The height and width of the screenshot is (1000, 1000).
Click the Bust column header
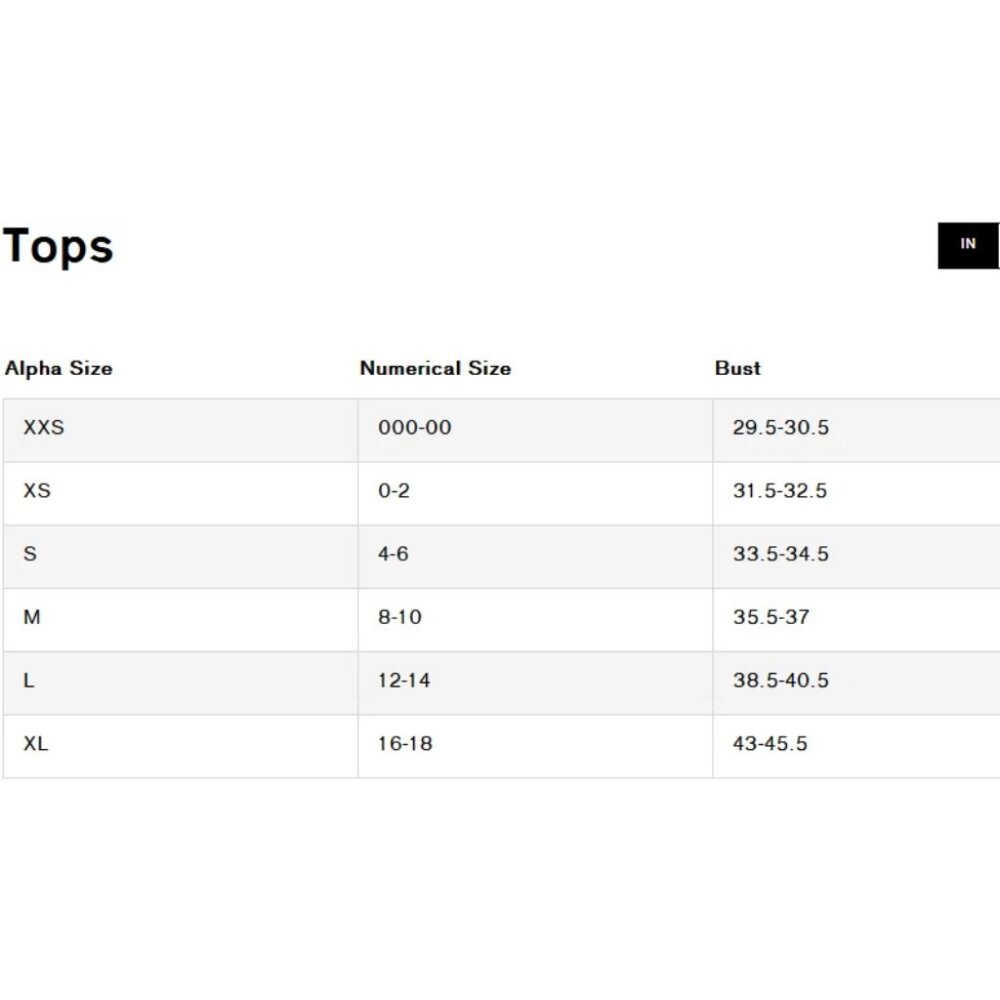pos(738,369)
